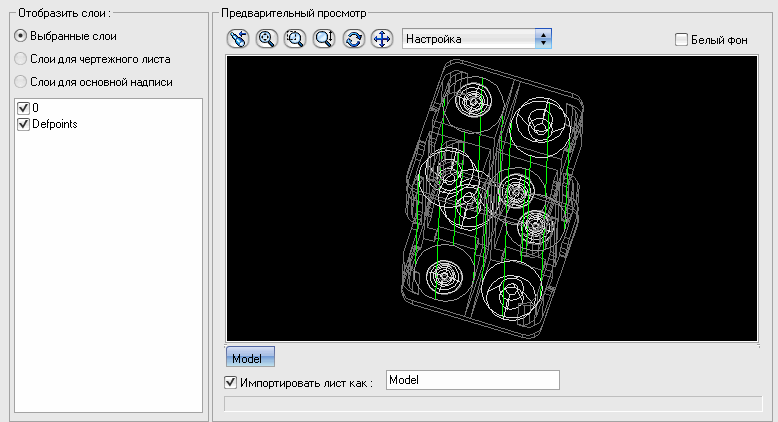Toggle 'Импортировать лист как' checkbox
This screenshot has height=422, width=778.
point(233,381)
